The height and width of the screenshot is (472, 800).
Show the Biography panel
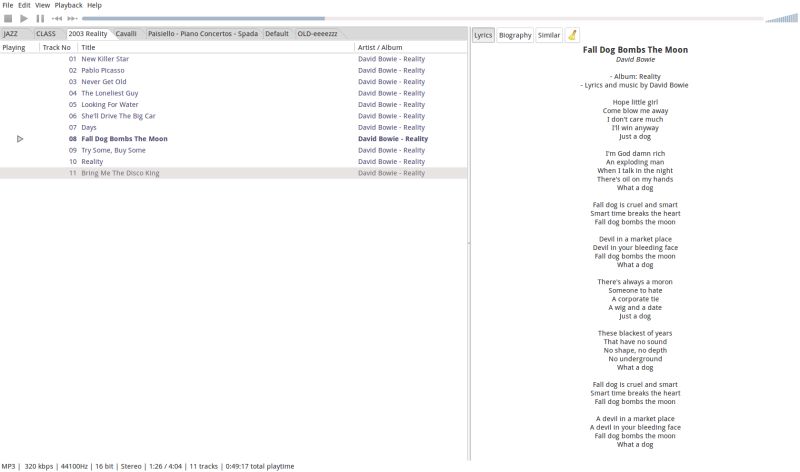515,35
